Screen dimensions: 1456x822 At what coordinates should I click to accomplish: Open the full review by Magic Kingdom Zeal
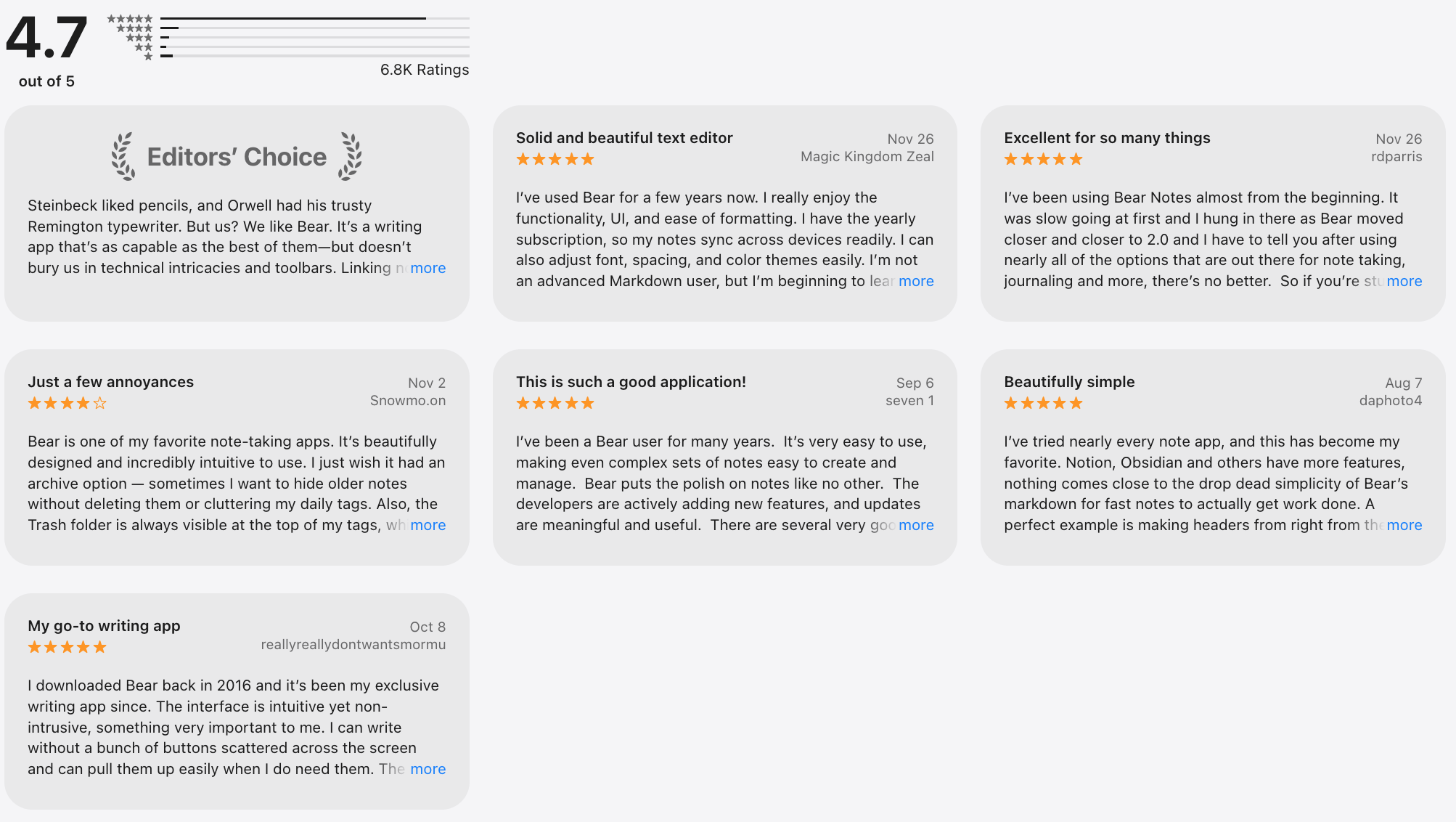[x=916, y=281]
